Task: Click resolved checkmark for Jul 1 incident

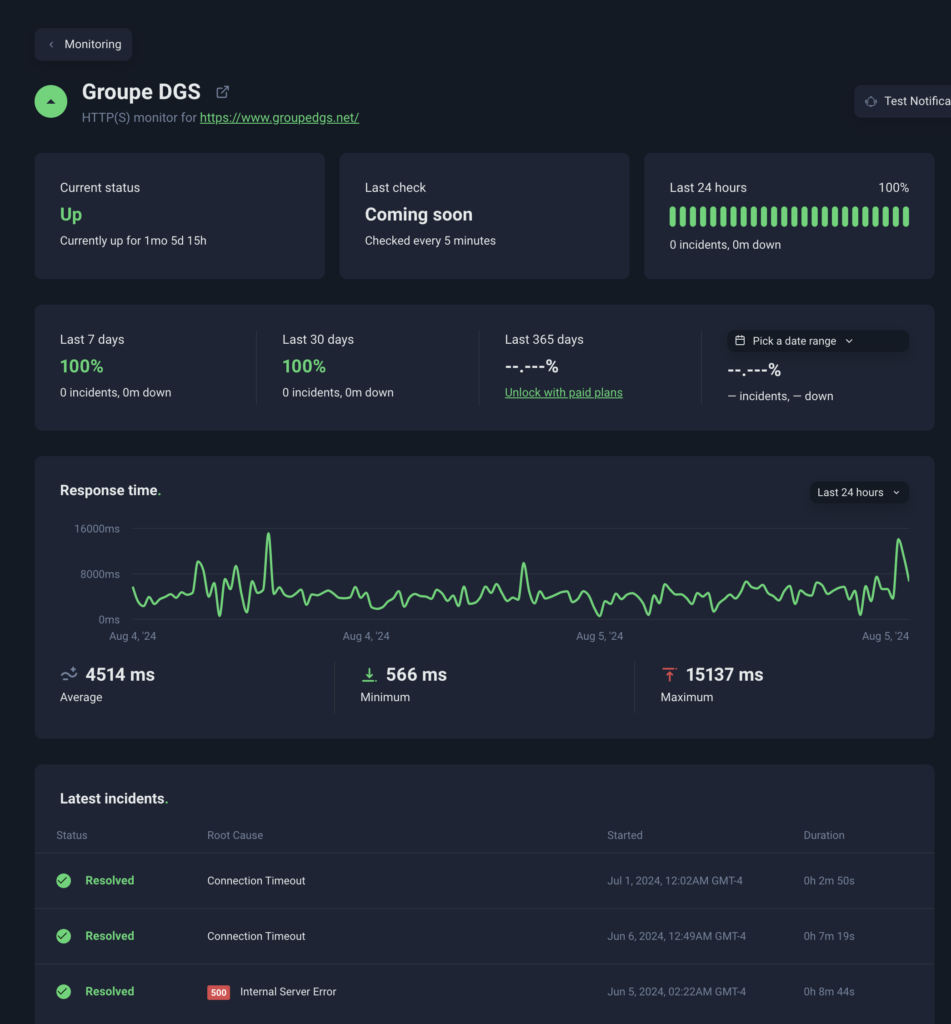Action: coord(64,881)
